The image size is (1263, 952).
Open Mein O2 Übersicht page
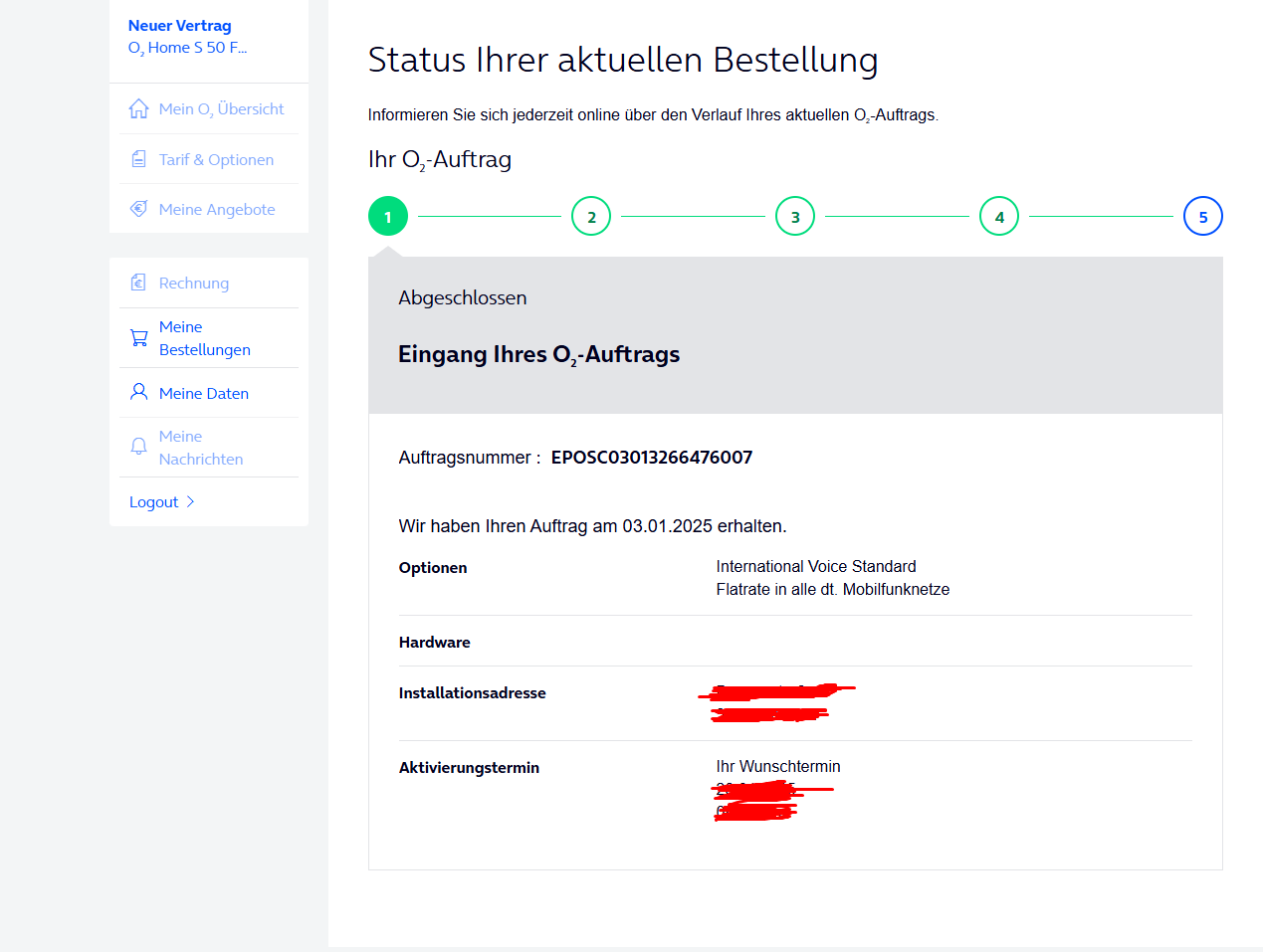coord(221,109)
